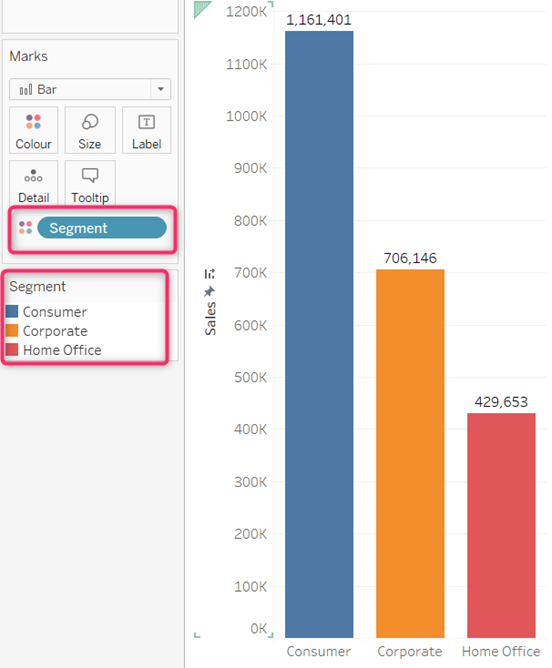This screenshot has width=552, height=668.
Task: Click the Consumer blue colour swatch in legend
Action: [12, 311]
